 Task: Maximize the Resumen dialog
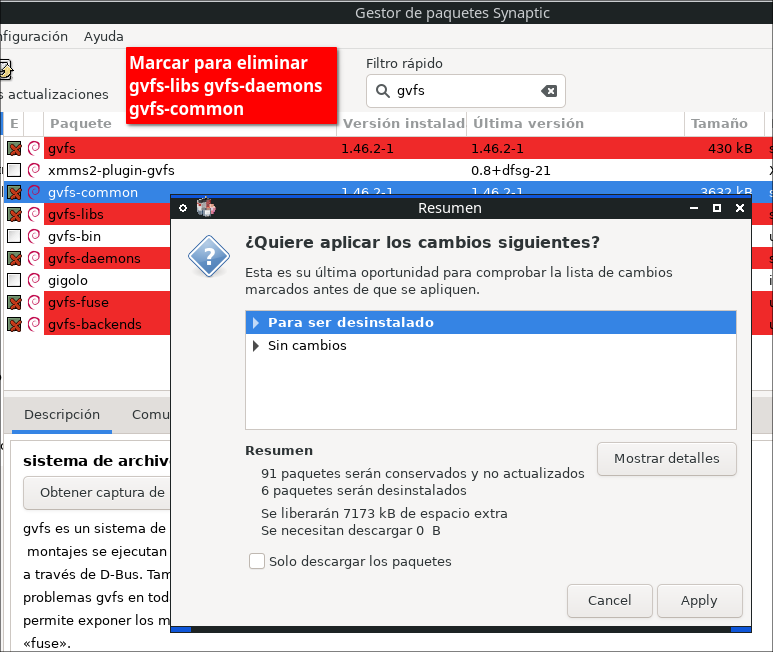[717, 208]
